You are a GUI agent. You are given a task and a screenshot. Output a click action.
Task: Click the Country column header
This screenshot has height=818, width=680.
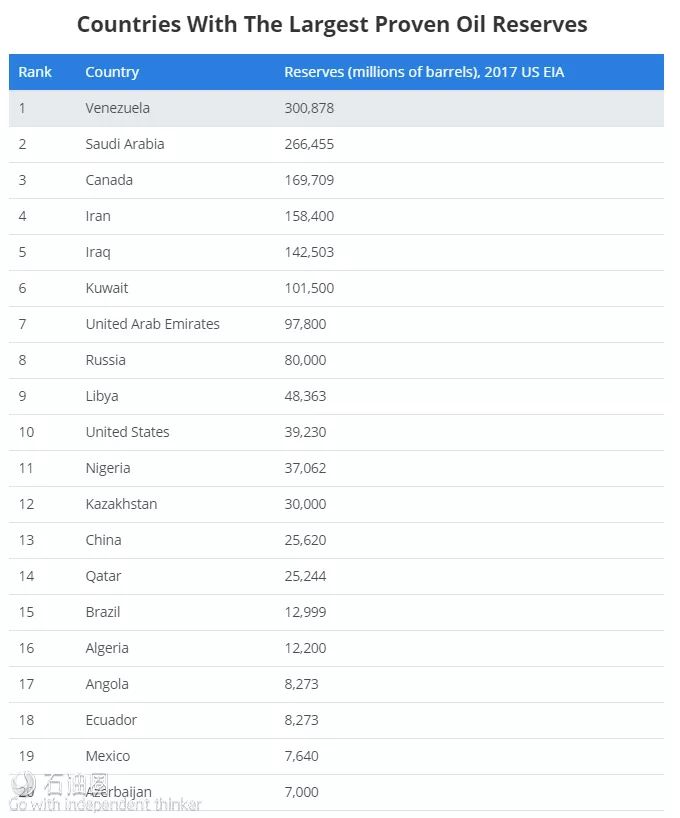[112, 72]
